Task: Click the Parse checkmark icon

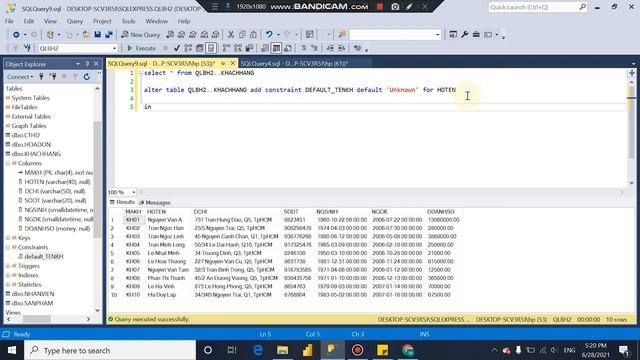Action: (176, 48)
